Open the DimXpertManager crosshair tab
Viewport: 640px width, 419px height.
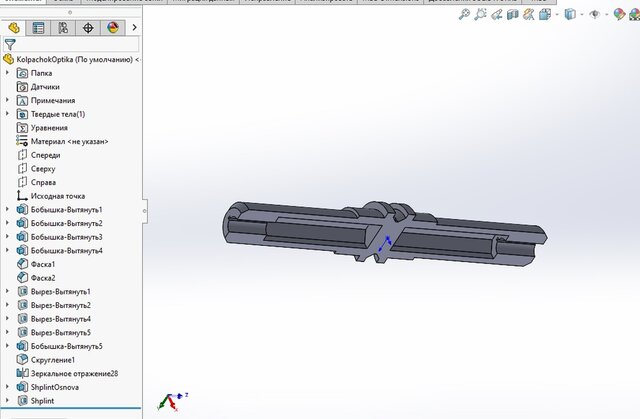click(x=88, y=28)
